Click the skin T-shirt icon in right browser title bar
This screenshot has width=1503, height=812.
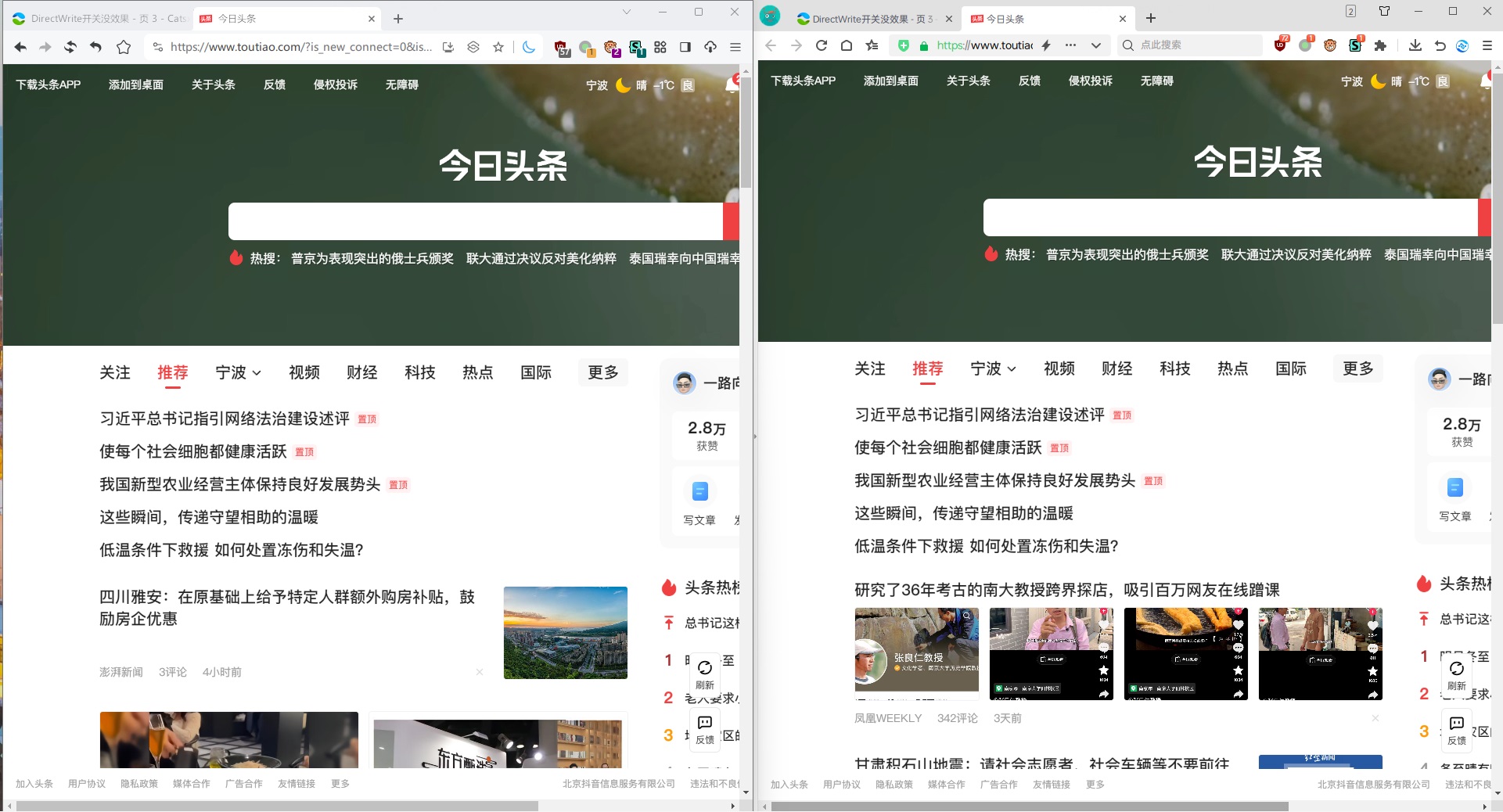[1384, 11]
